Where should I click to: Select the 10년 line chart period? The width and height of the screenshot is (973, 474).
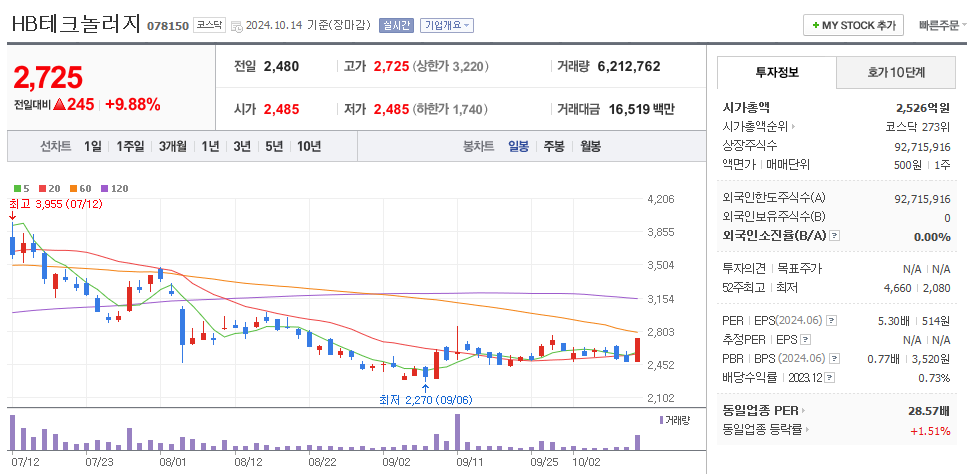click(x=309, y=147)
